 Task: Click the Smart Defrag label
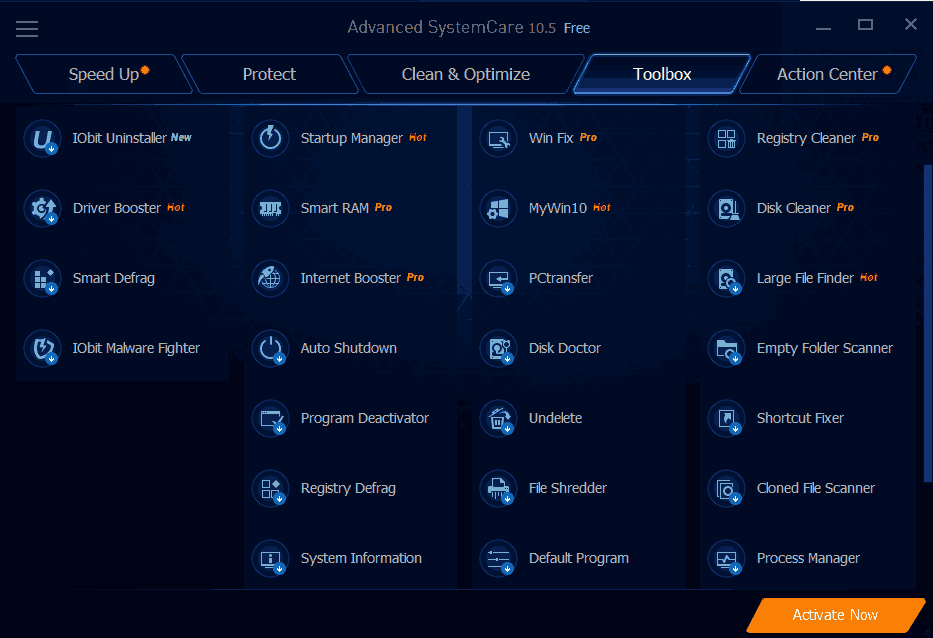[114, 278]
